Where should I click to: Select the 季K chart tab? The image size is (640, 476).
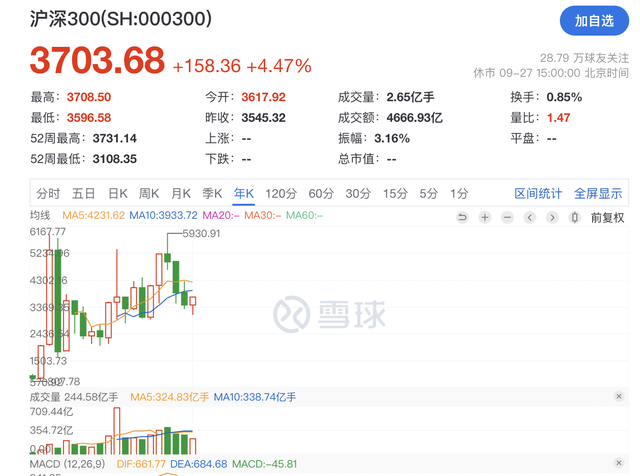(212, 194)
